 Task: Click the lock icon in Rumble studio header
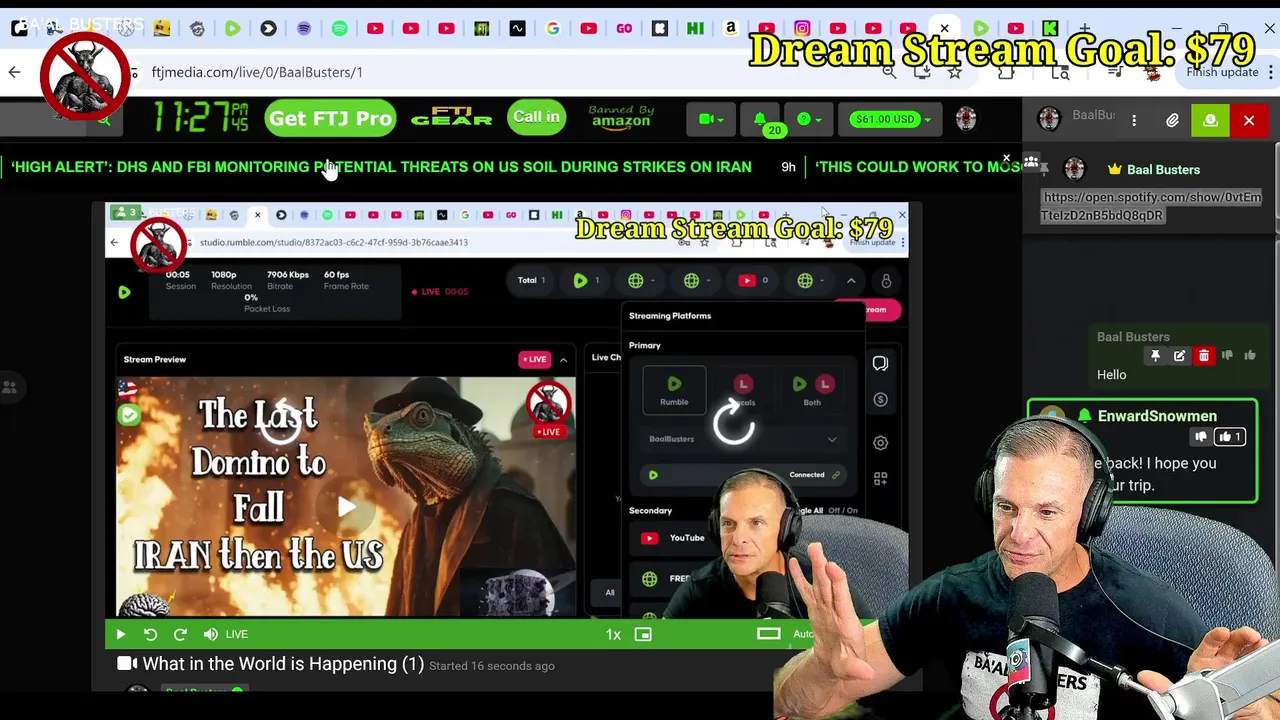(885, 281)
